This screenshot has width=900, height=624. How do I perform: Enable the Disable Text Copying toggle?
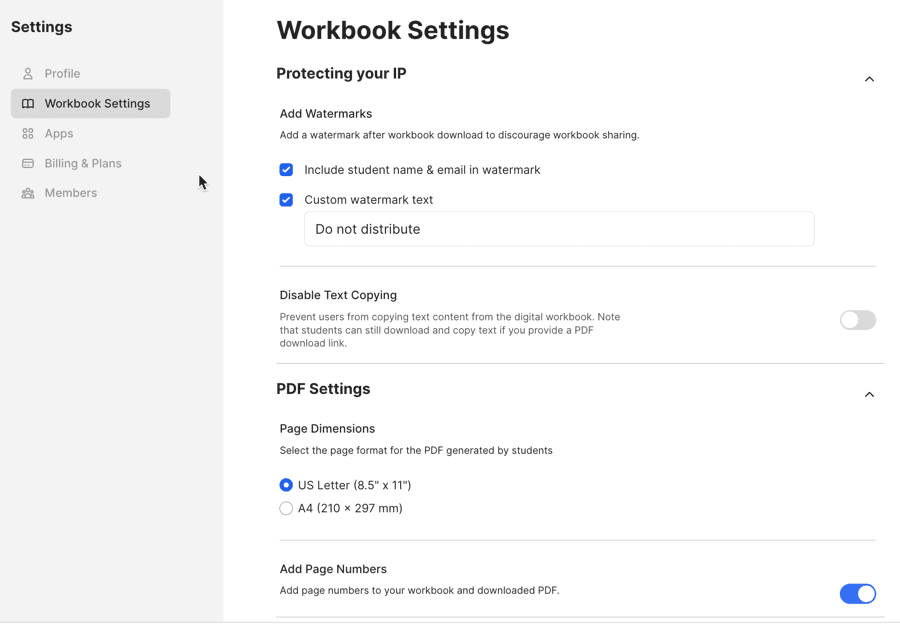tap(857, 320)
